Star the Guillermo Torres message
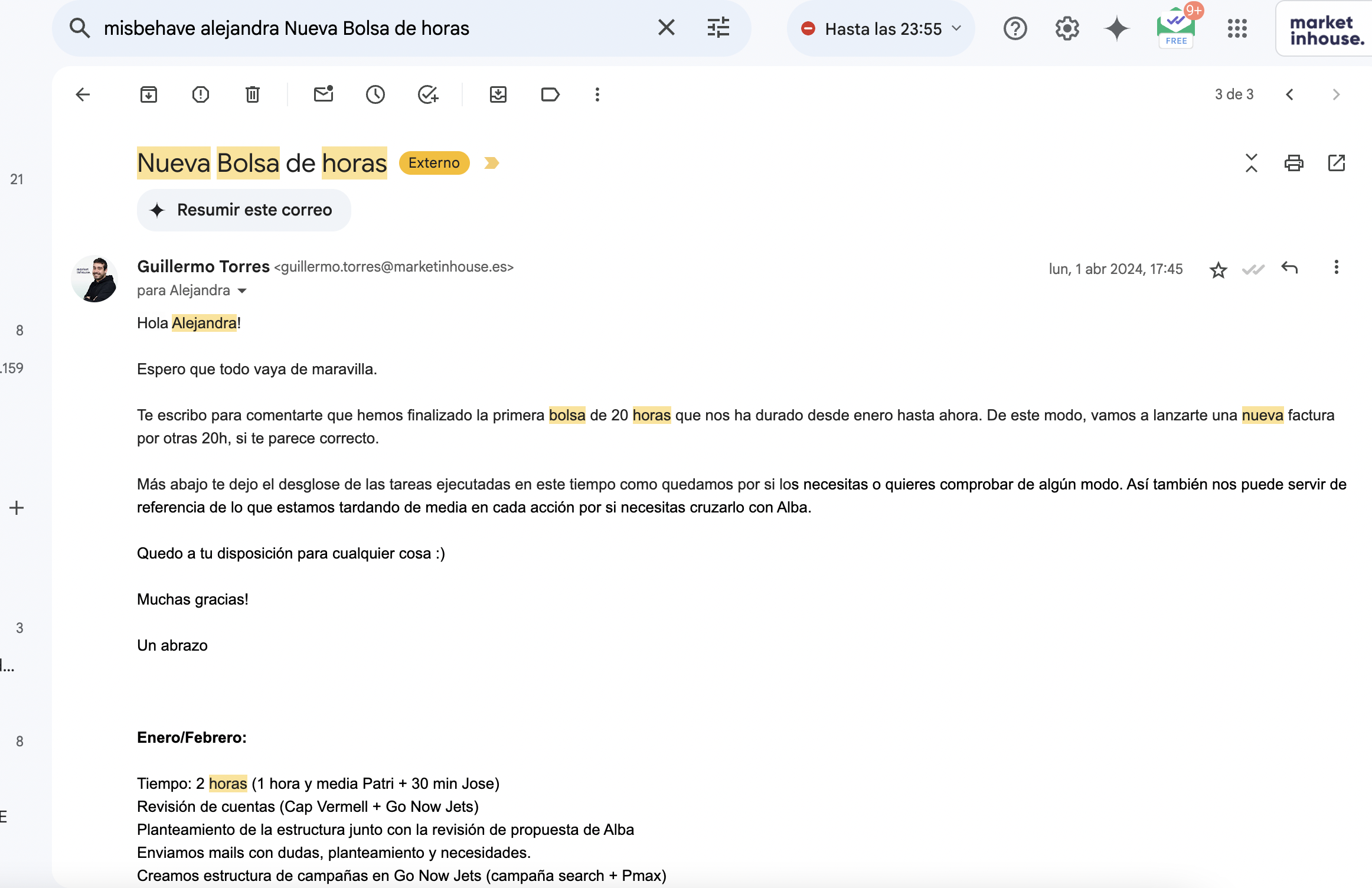The height and width of the screenshot is (888, 1372). pos(1218,269)
